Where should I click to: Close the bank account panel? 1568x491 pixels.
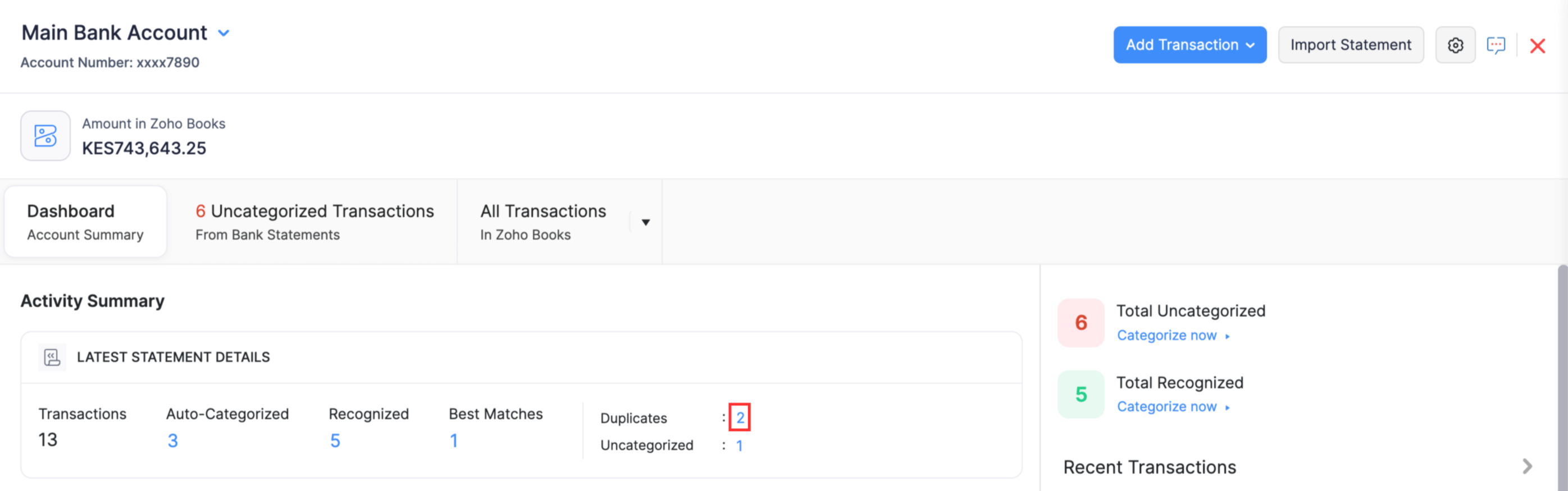1537,45
